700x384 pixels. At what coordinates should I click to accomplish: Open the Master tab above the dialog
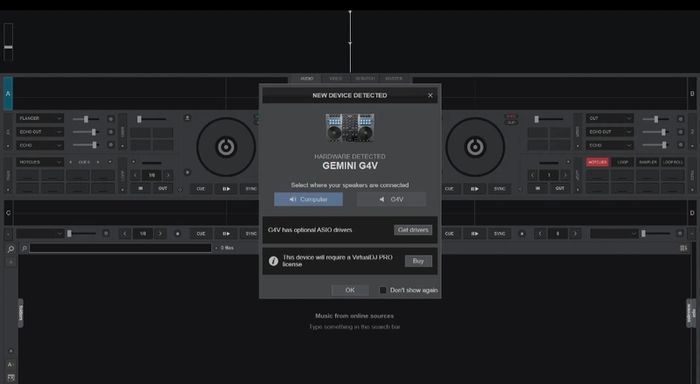[x=393, y=79]
